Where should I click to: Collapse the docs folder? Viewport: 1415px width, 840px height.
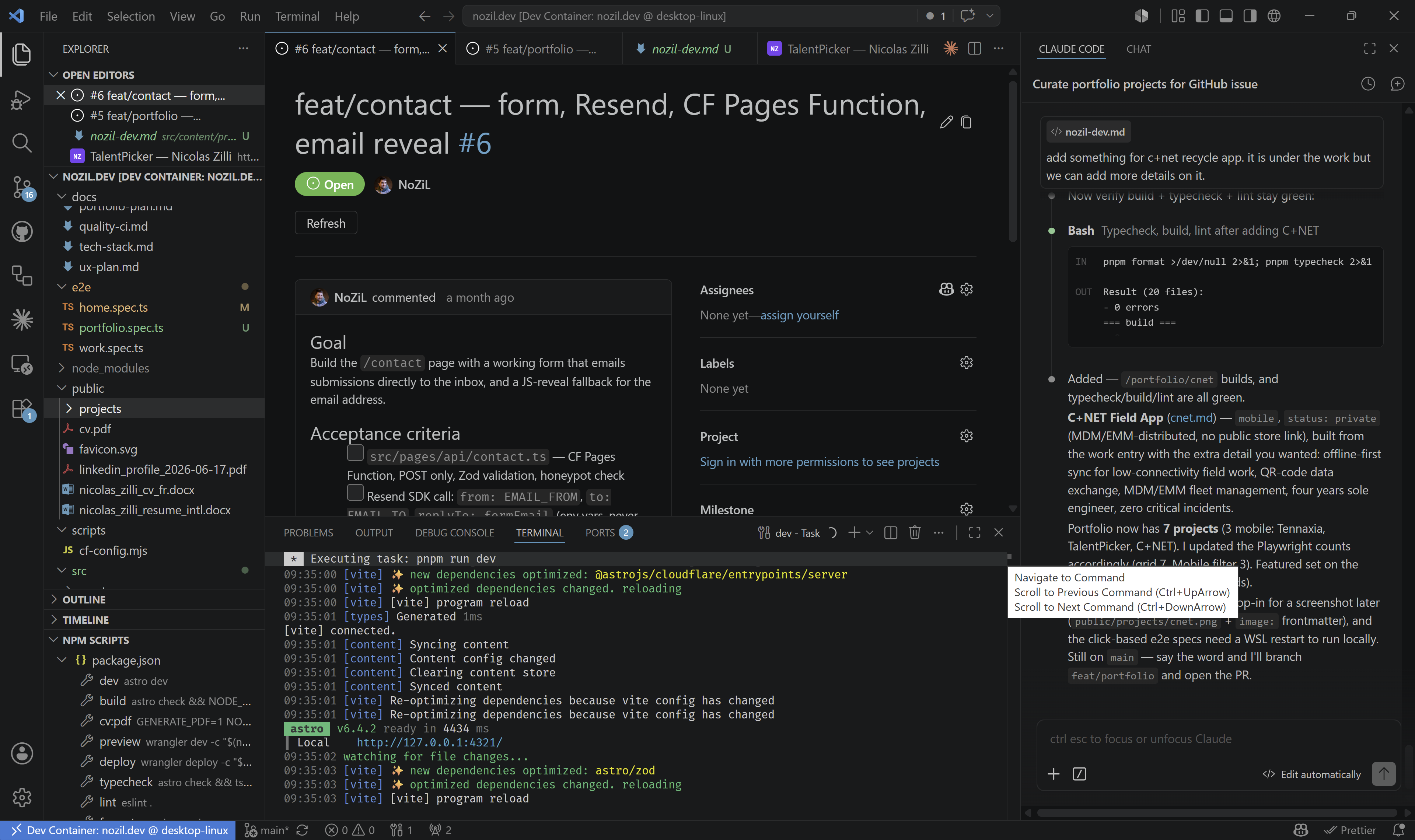154,196
